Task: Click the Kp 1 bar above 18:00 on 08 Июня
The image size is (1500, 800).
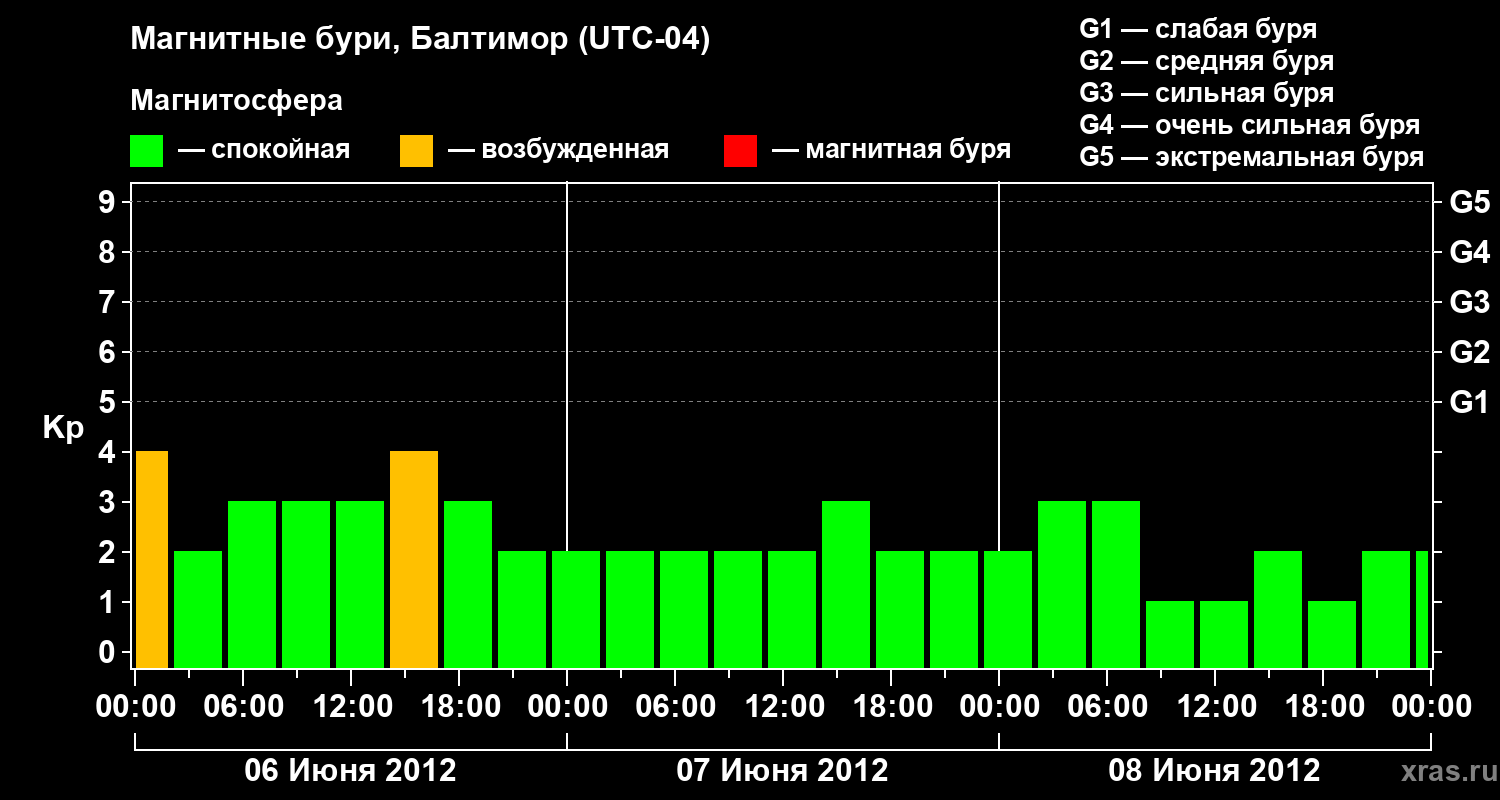Action: [1332, 635]
